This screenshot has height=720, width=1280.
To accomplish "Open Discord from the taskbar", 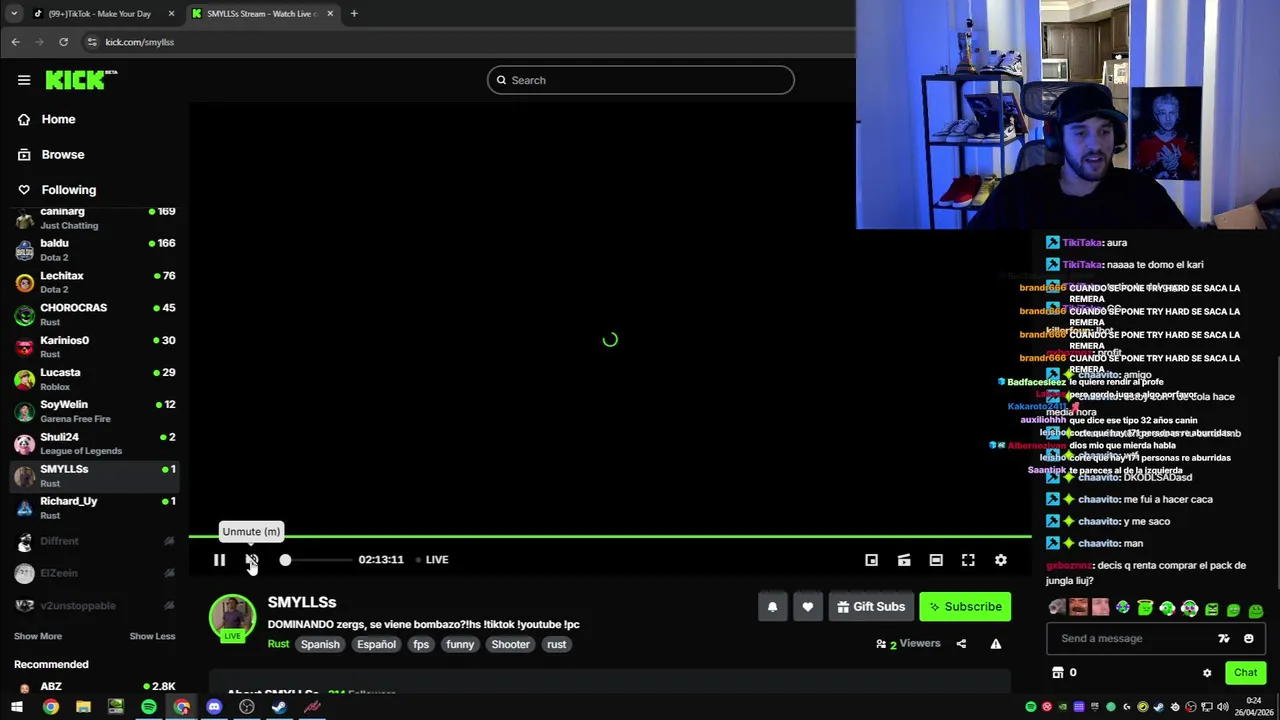I will point(214,707).
